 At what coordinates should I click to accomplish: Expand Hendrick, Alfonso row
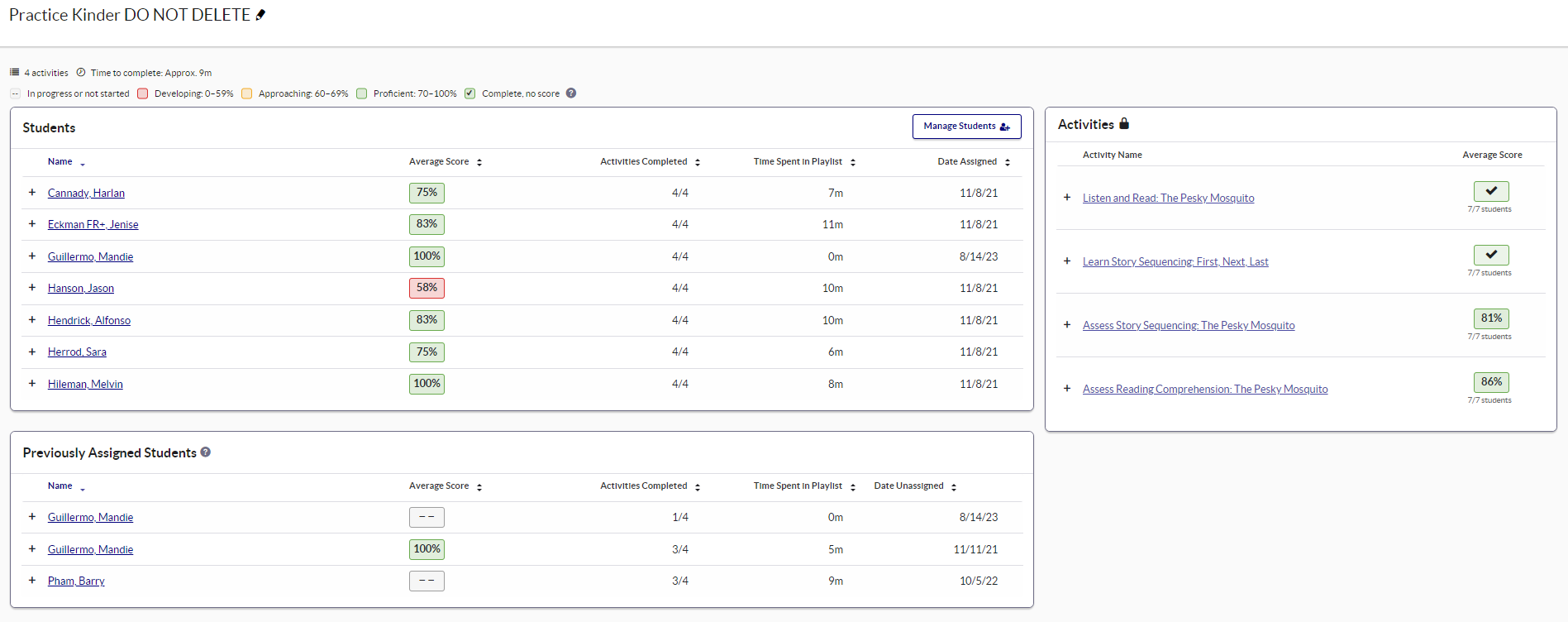[32, 319]
